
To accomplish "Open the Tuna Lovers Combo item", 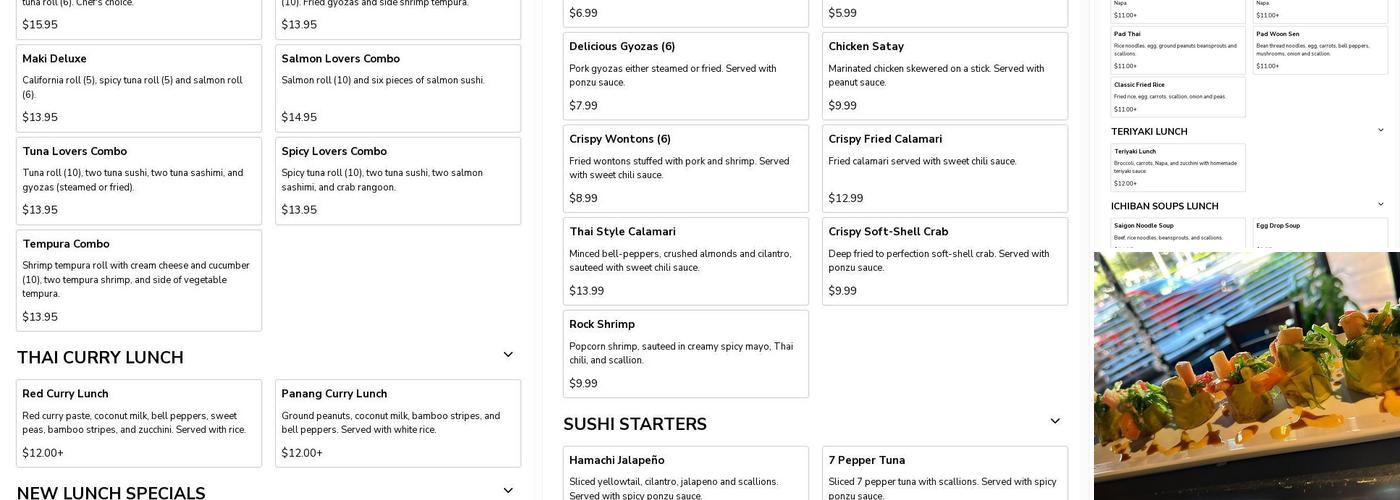I will click(x=139, y=181).
